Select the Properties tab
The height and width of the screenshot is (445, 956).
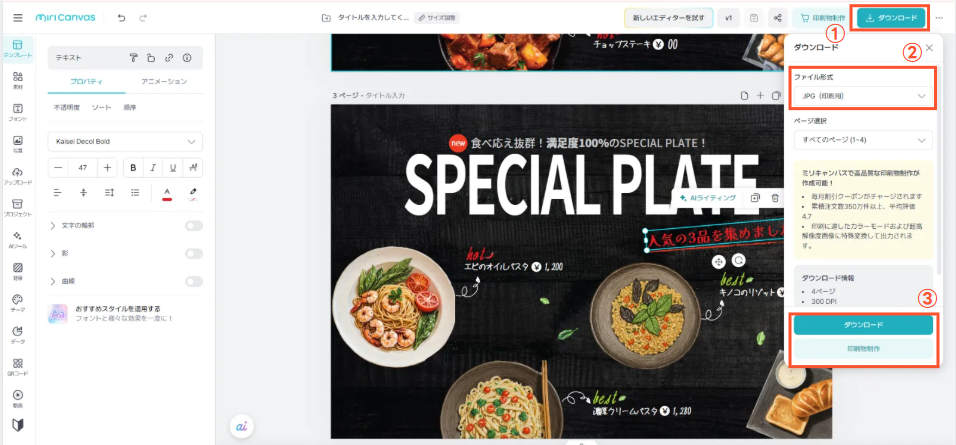point(86,81)
